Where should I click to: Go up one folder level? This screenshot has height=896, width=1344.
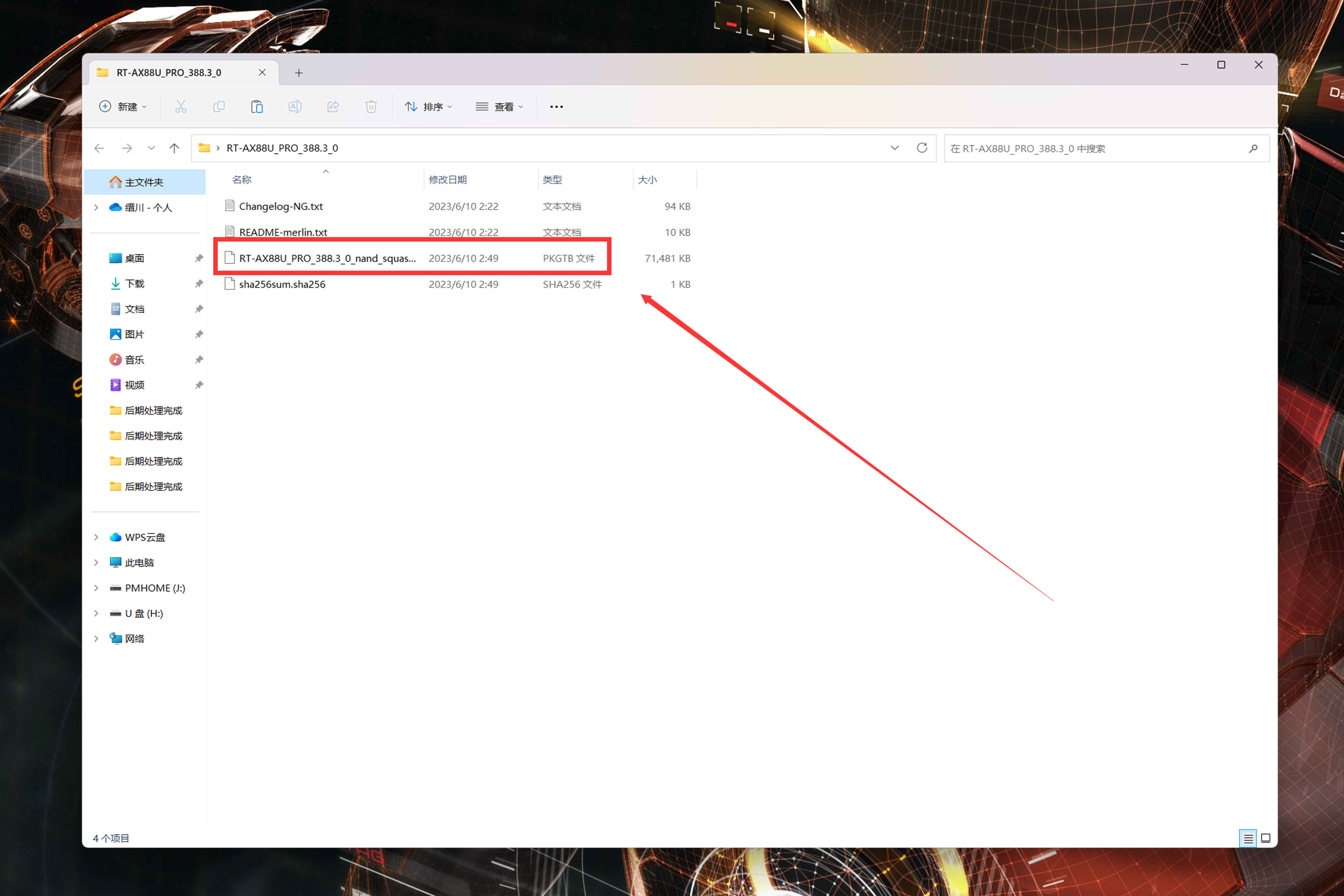pos(174,148)
